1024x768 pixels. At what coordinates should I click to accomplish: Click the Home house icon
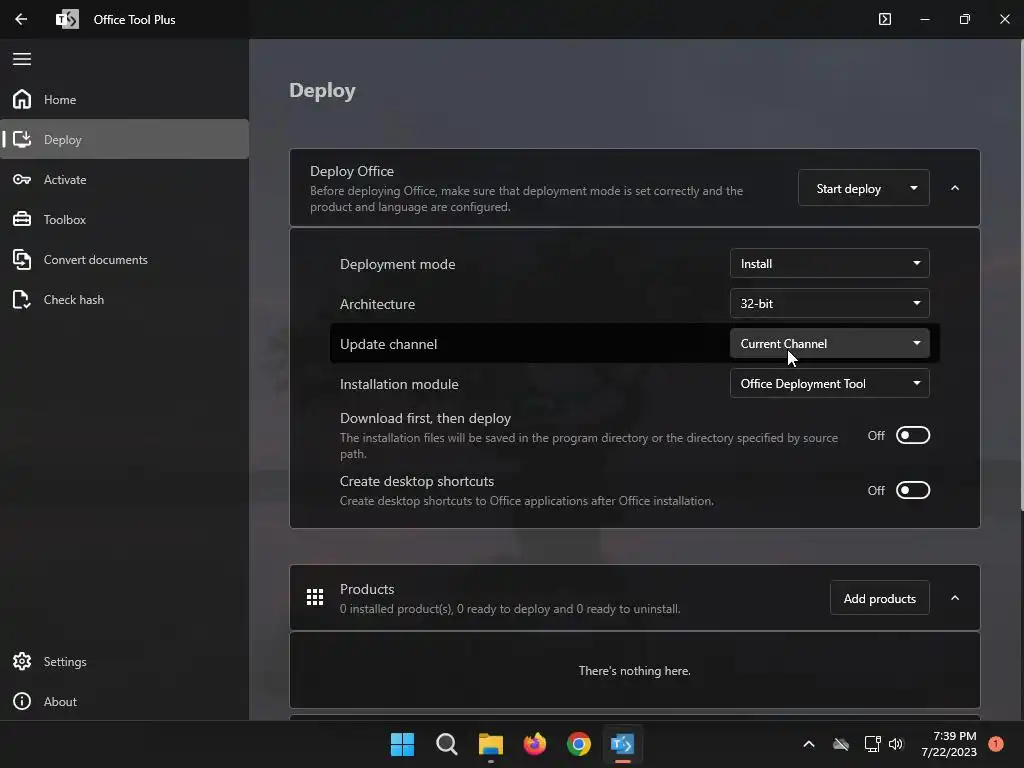click(22, 99)
